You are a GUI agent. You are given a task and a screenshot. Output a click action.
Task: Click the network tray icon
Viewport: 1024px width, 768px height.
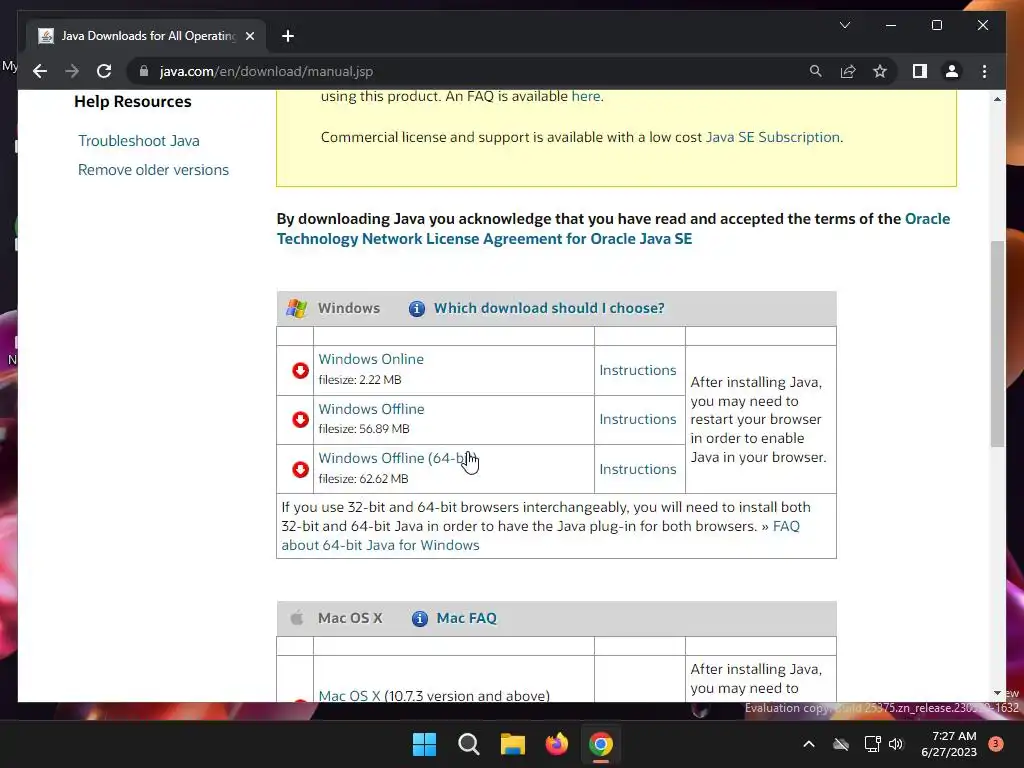[x=872, y=744]
